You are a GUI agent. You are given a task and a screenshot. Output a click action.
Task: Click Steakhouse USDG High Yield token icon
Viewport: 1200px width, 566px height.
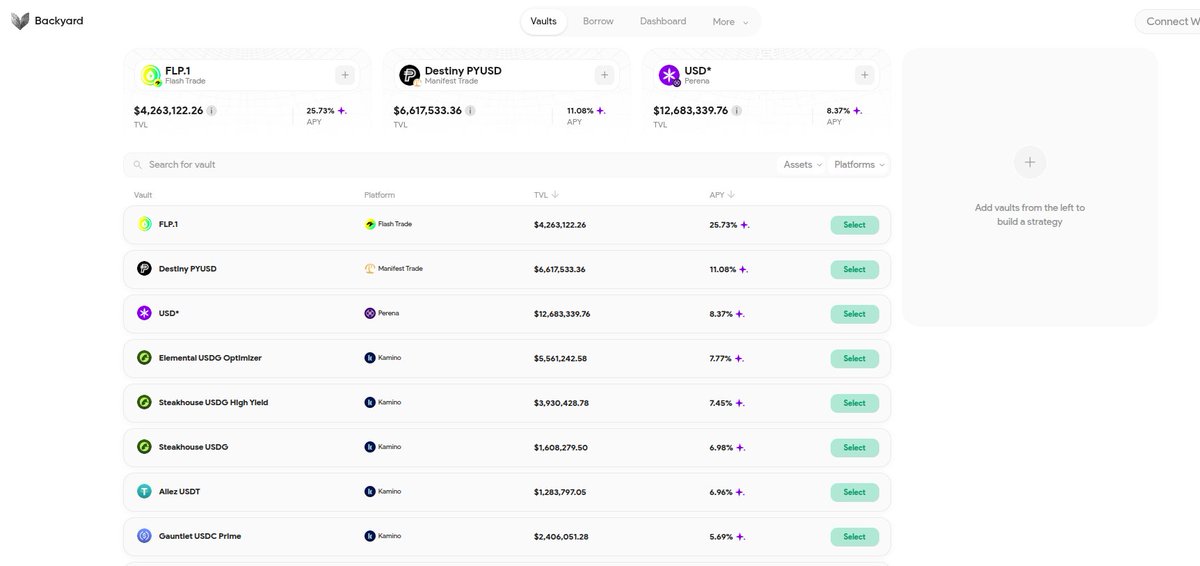coord(144,403)
